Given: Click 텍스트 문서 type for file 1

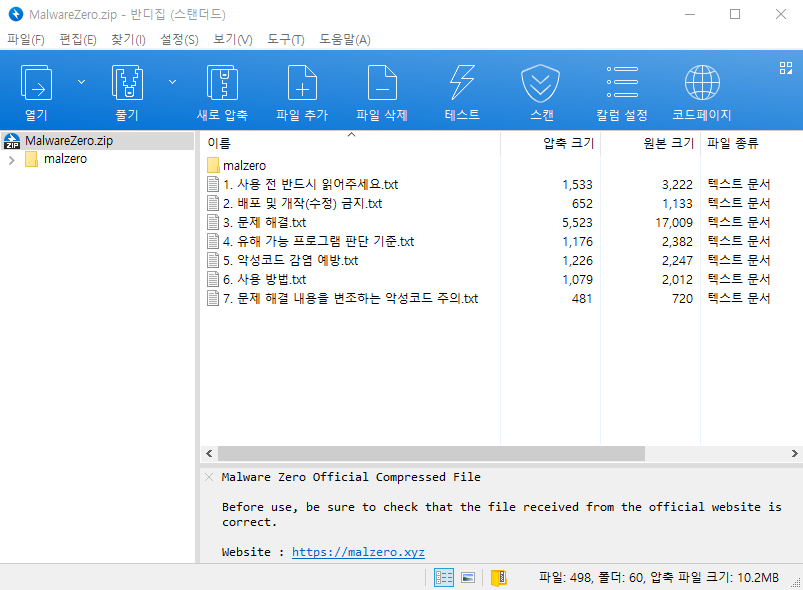Looking at the screenshot, I should coord(738,184).
